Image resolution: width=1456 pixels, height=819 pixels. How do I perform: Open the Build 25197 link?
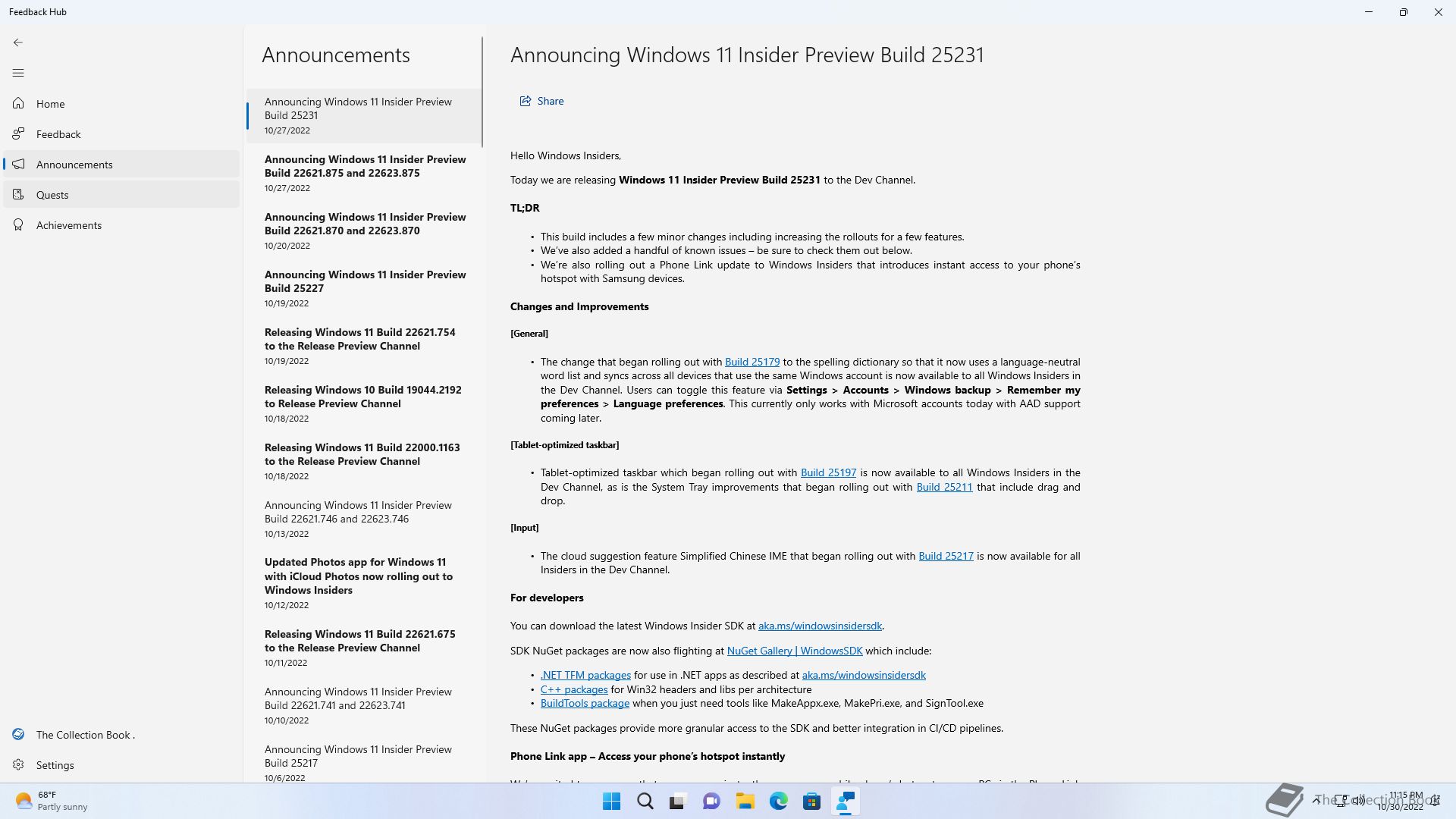point(828,472)
